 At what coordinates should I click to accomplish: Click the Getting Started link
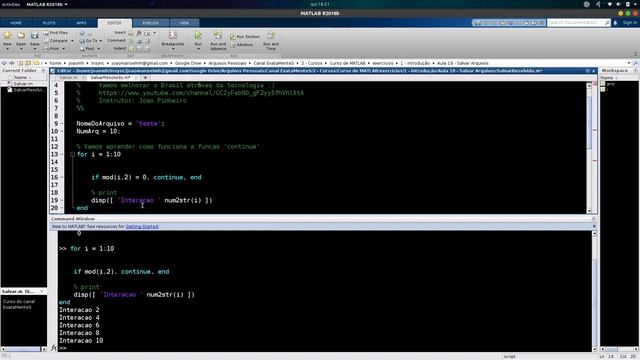(x=142, y=227)
